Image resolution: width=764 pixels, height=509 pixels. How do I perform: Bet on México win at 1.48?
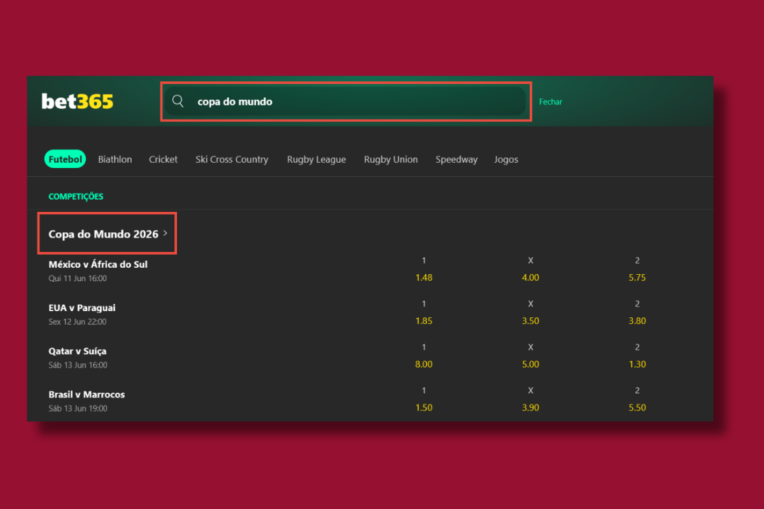click(424, 278)
